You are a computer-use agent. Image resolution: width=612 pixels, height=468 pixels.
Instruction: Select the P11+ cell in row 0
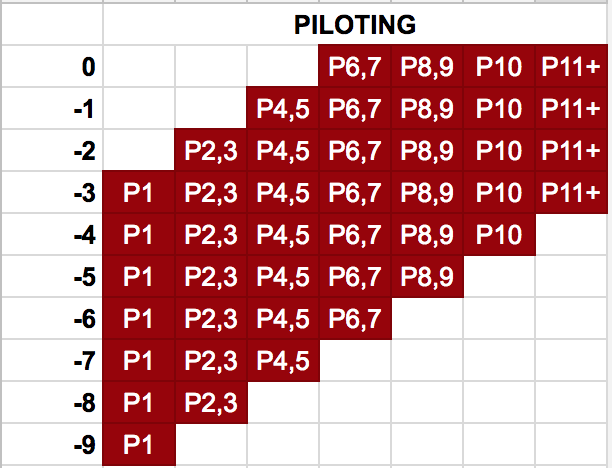[571, 67]
